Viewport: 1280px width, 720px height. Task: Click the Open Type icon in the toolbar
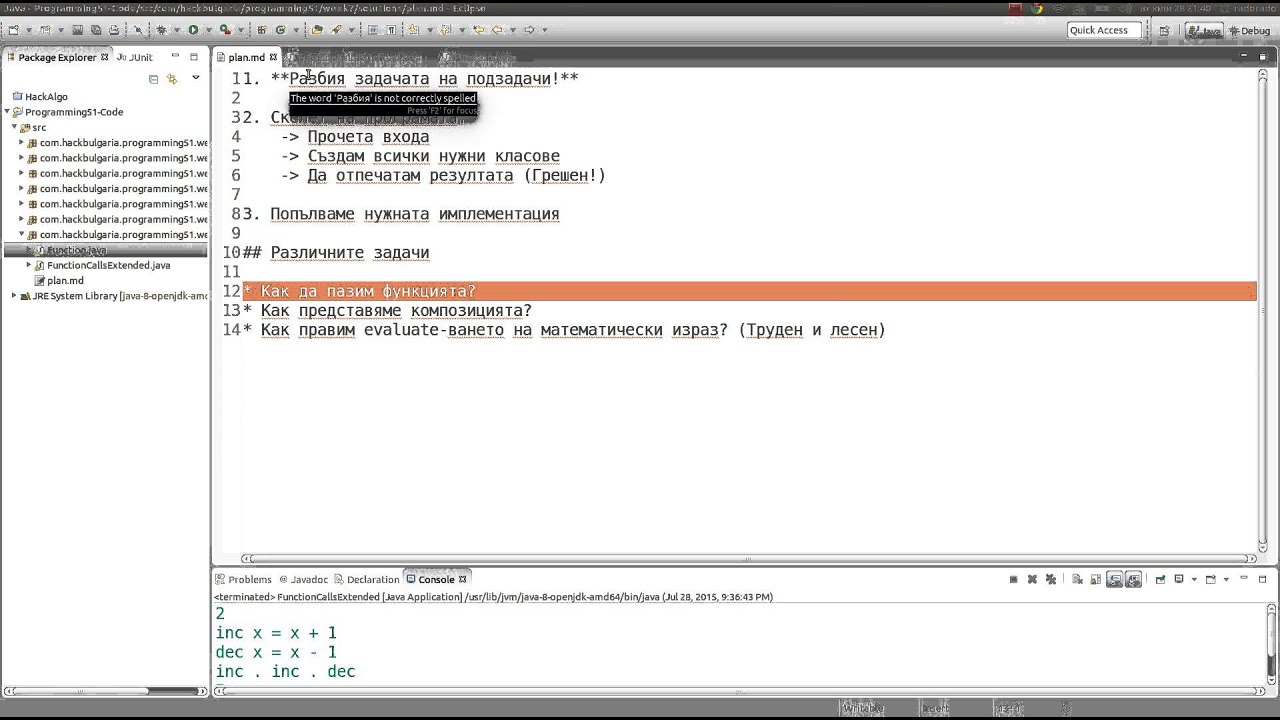317,30
